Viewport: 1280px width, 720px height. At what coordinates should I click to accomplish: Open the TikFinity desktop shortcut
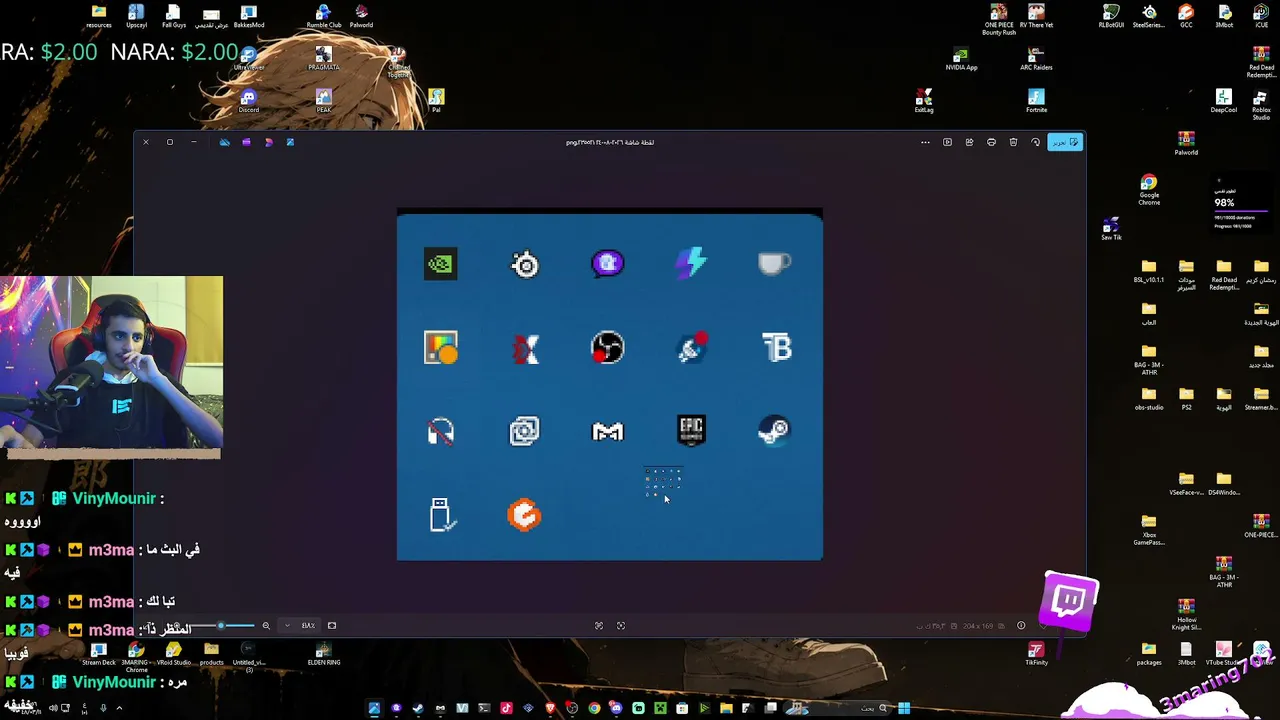click(1036, 654)
